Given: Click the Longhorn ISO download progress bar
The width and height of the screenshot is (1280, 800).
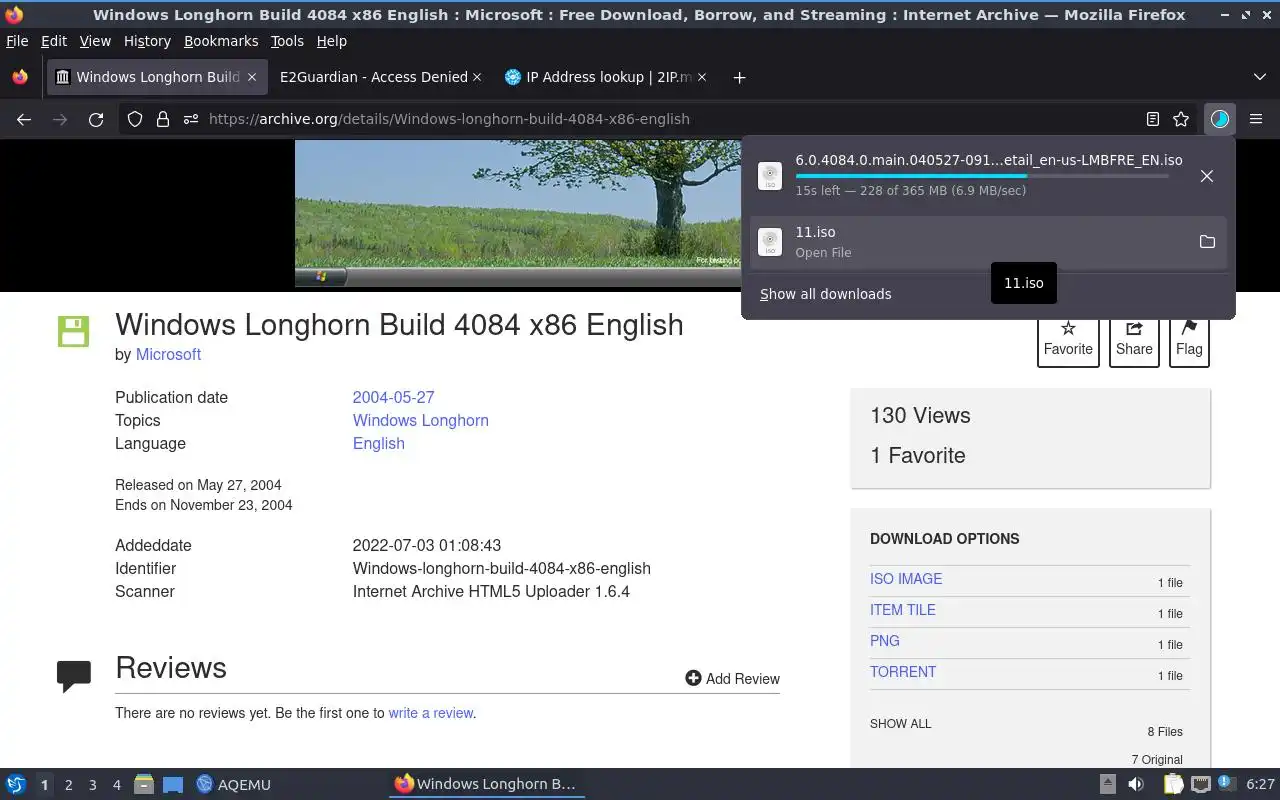Looking at the screenshot, I should point(981,176).
